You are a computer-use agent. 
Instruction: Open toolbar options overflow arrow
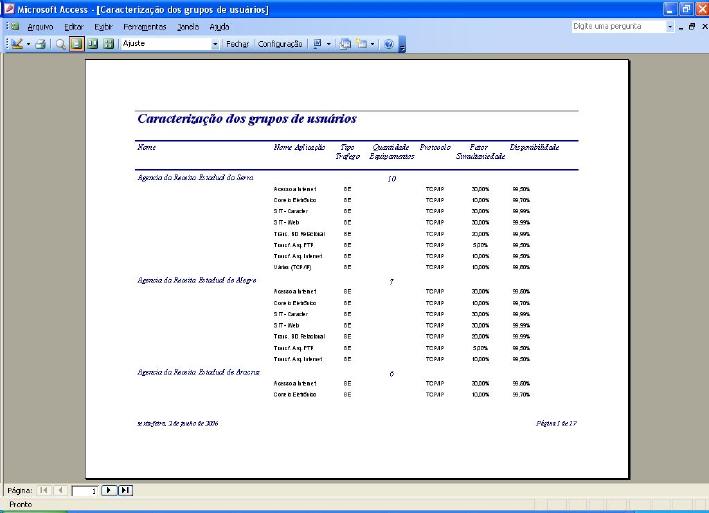[x=402, y=44]
